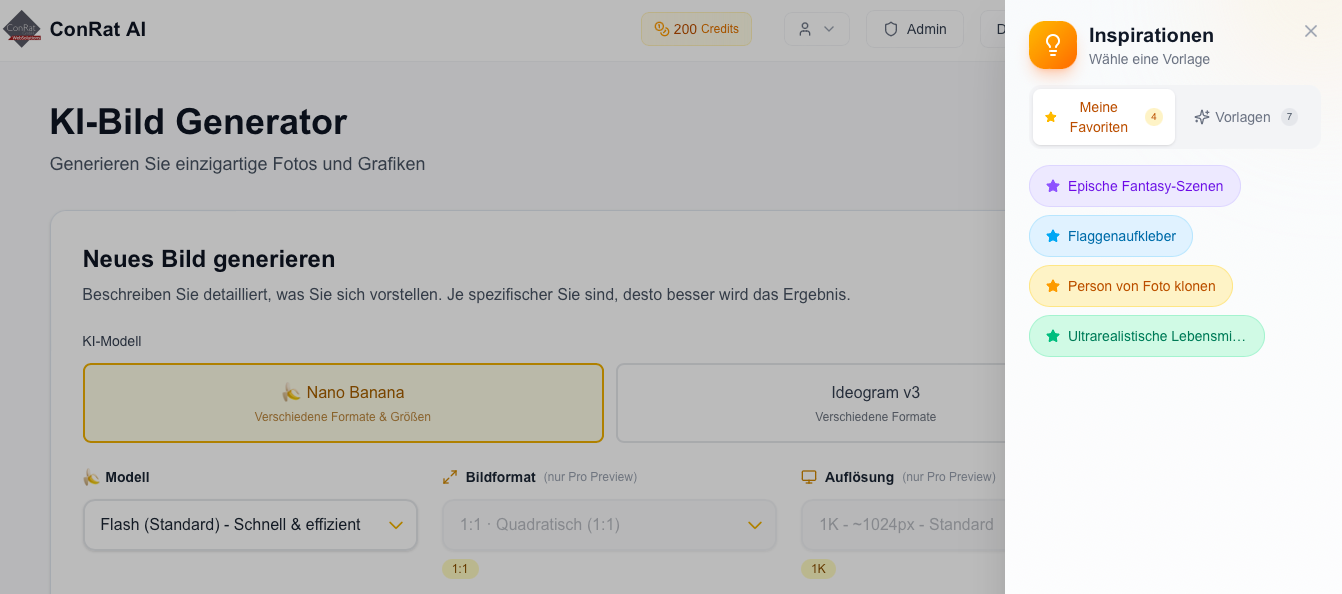Viewport: 1342px width, 594px height.
Task: Click the green star on Ultrarealistische template
Action: click(1052, 336)
